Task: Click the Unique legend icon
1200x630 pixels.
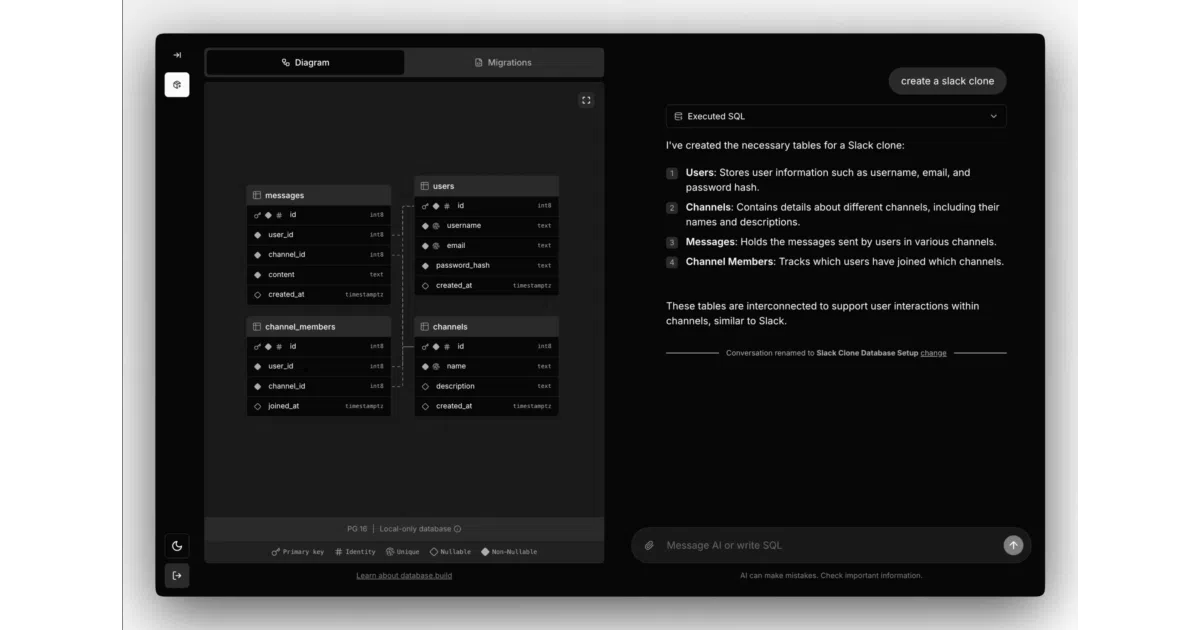Action: point(390,552)
